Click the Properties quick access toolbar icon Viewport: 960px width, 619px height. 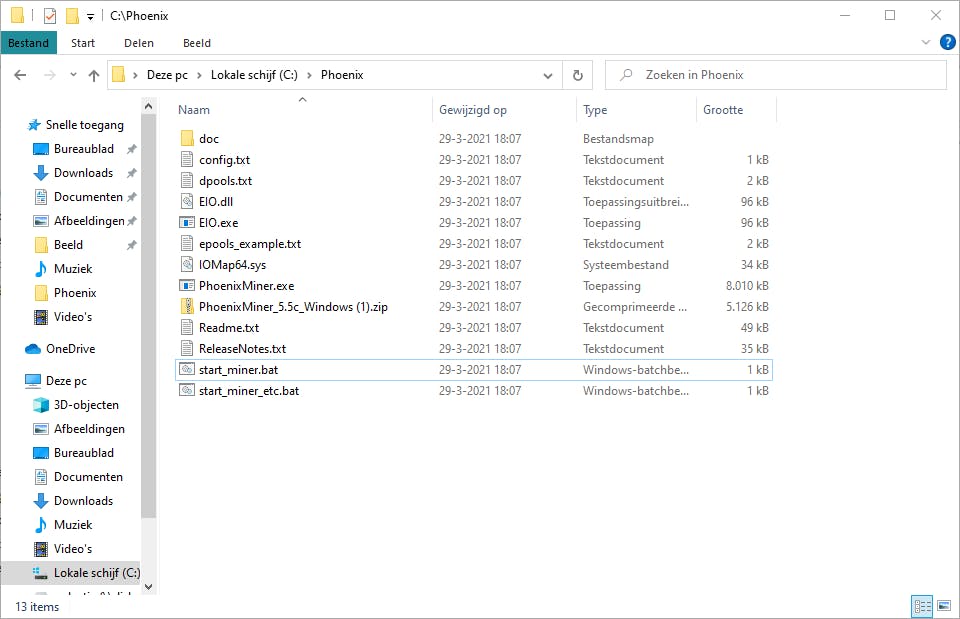(x=50, y=15)
